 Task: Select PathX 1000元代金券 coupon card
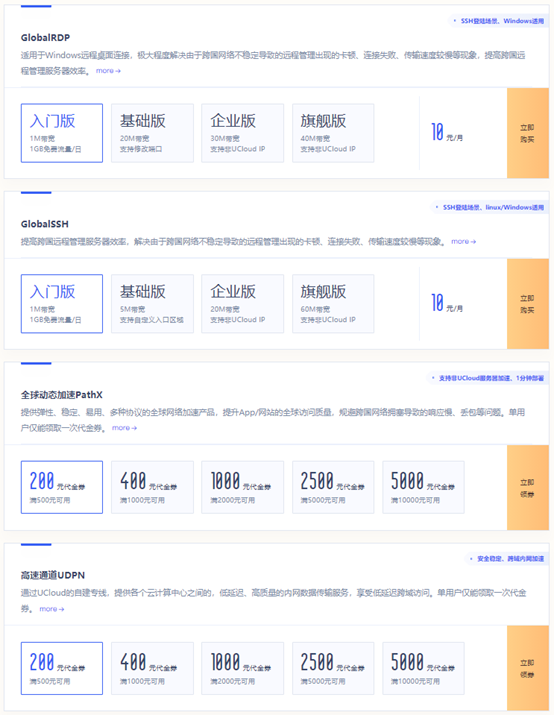(243, 487)
